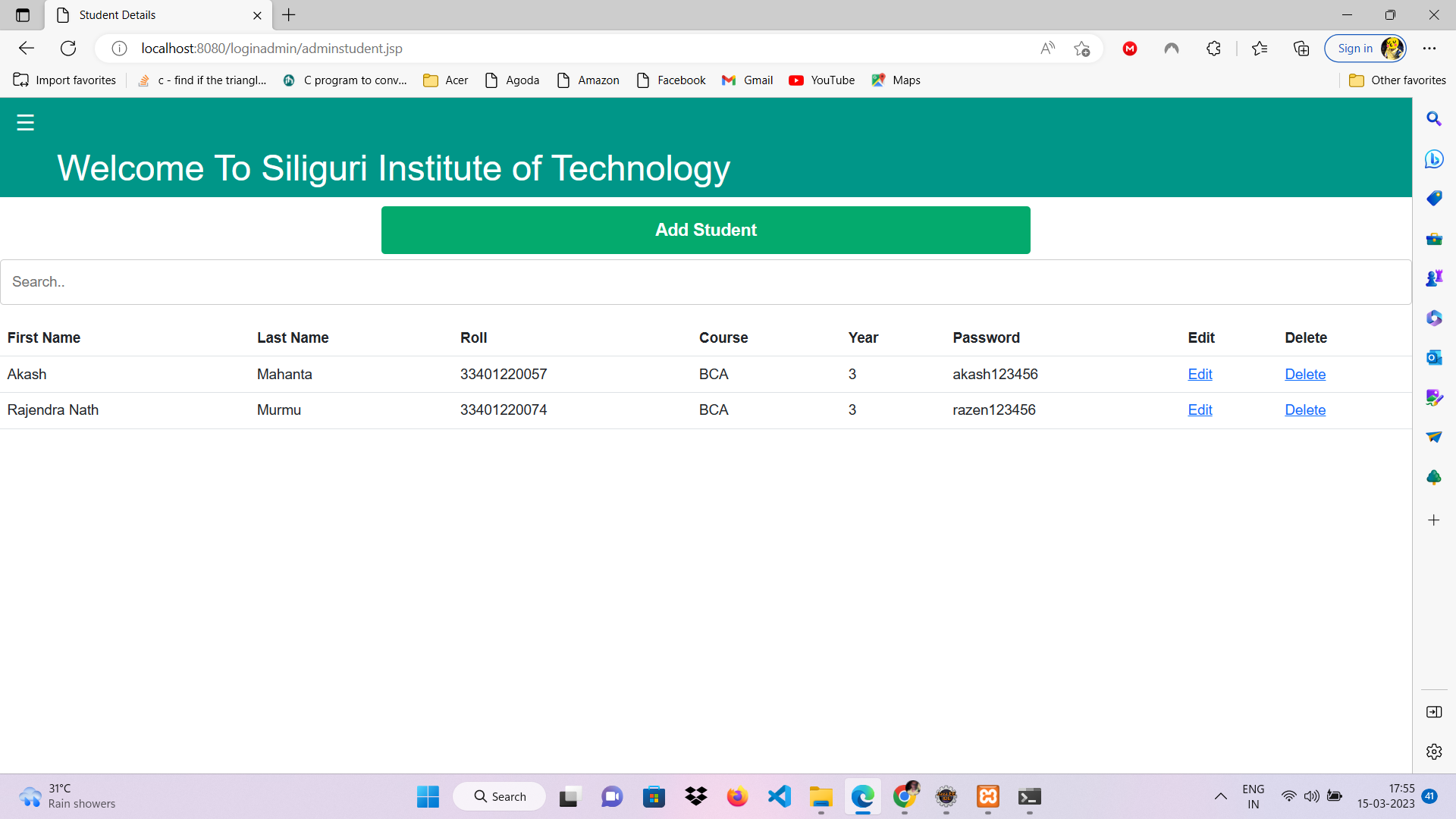Edit the record for Akash Mahanta
This screenshot has height=819, width=1456.
coord(1200,374)
